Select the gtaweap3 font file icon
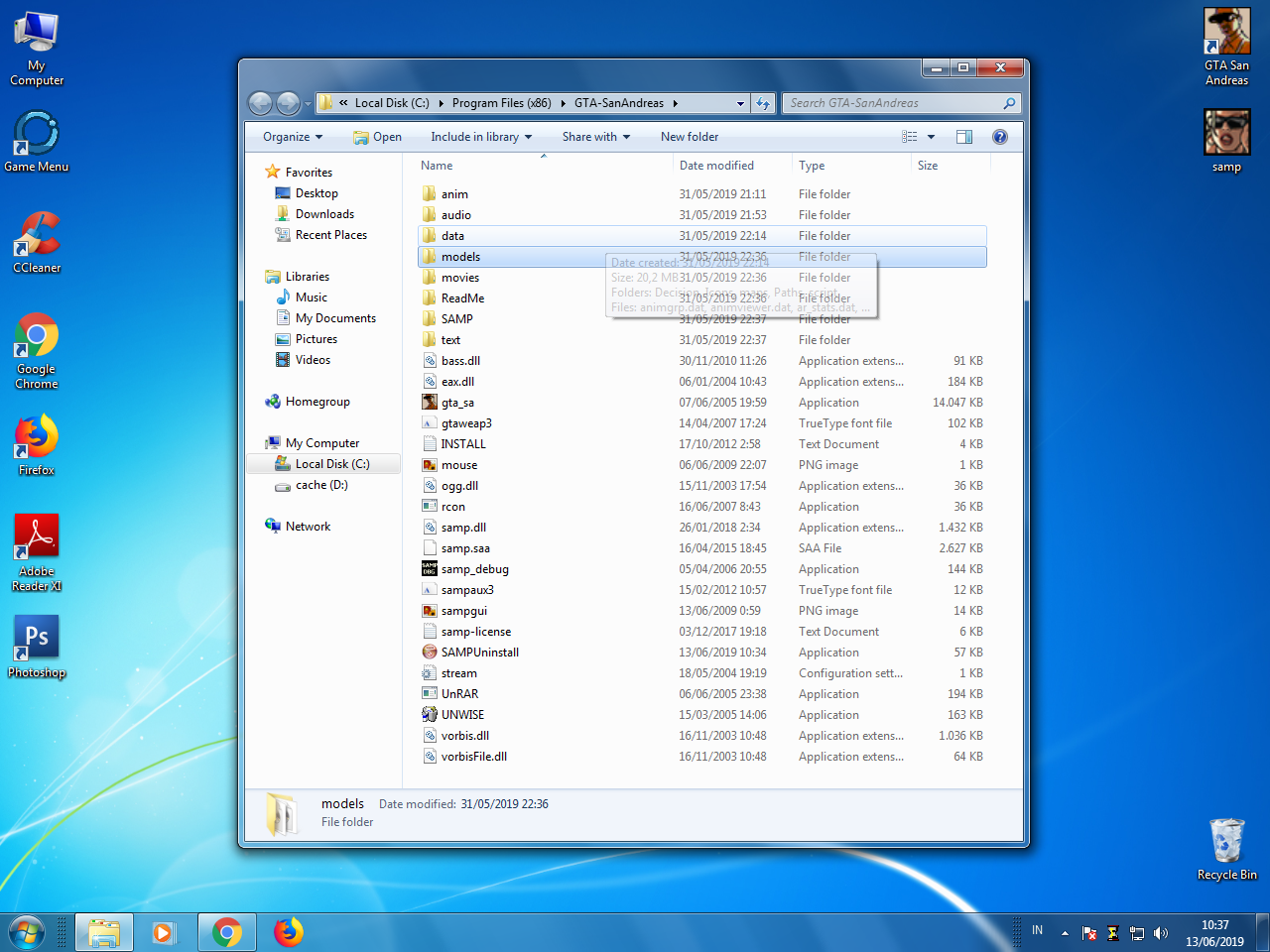The image size is (1270, 952). tap(430, 423)
